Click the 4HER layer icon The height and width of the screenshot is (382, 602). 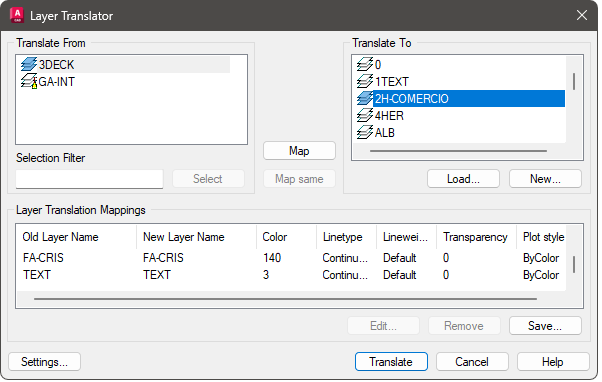[365, 116]
